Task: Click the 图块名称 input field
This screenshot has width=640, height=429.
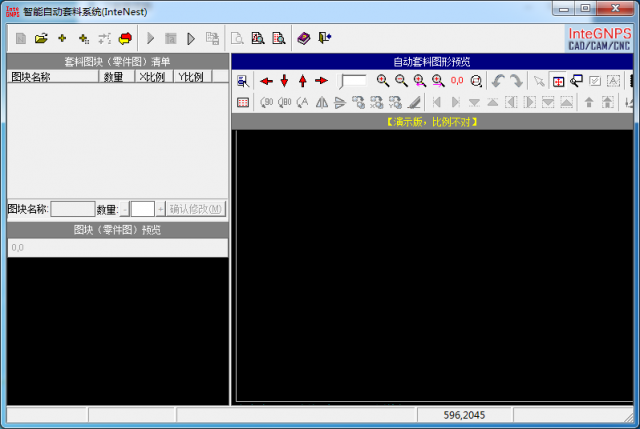Action: 73,209
